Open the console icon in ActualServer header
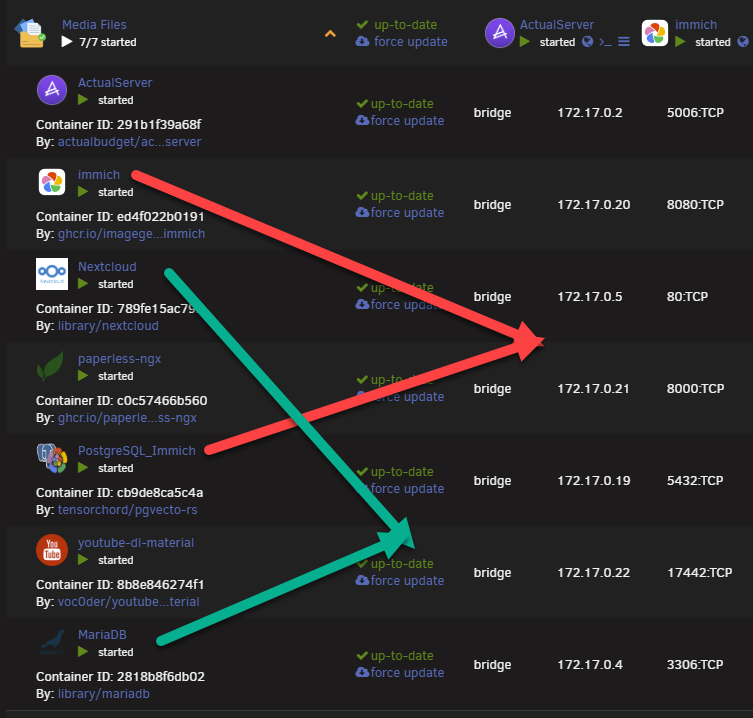The height and width of the screenshot is (718, 753). [604, 42]
